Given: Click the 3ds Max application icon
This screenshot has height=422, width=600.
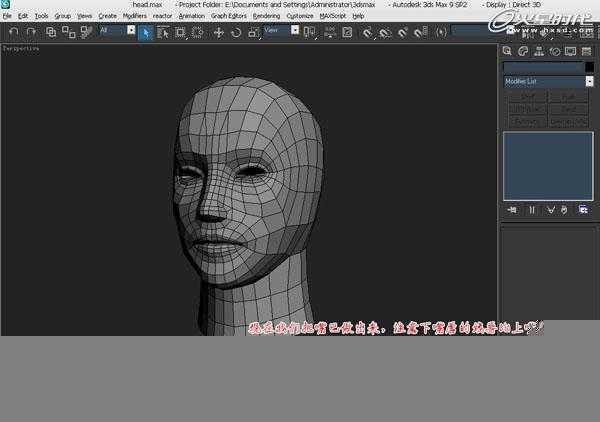Looking at the screenshot, I should point(5,4).
